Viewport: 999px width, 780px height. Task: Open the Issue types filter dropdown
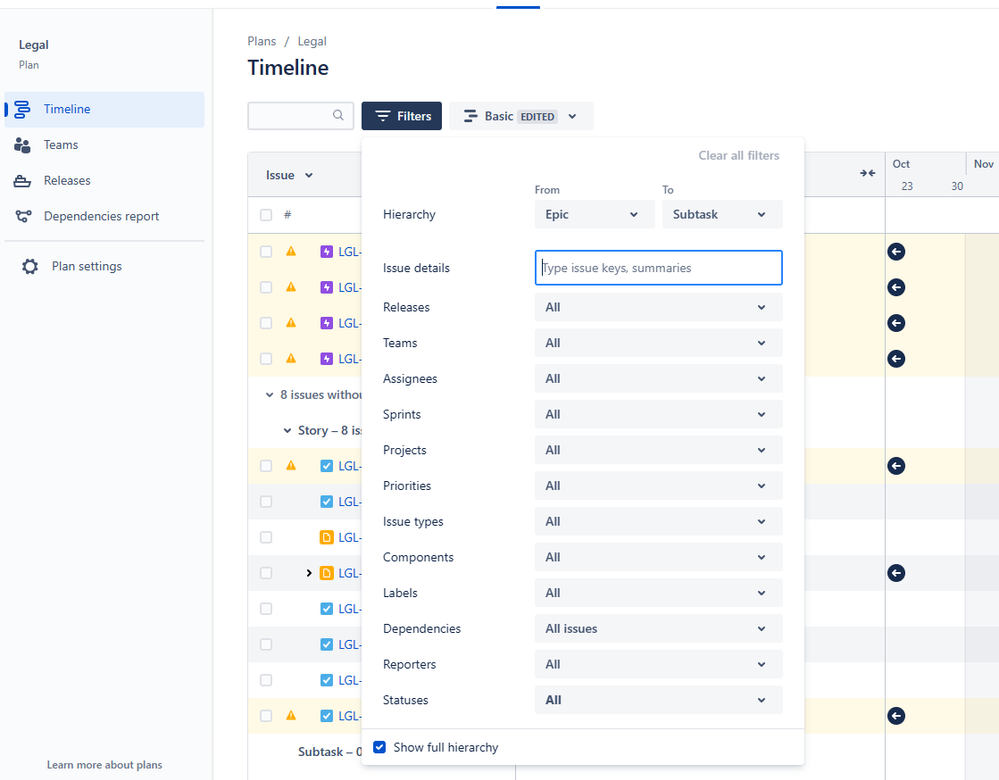pos(658,521)
